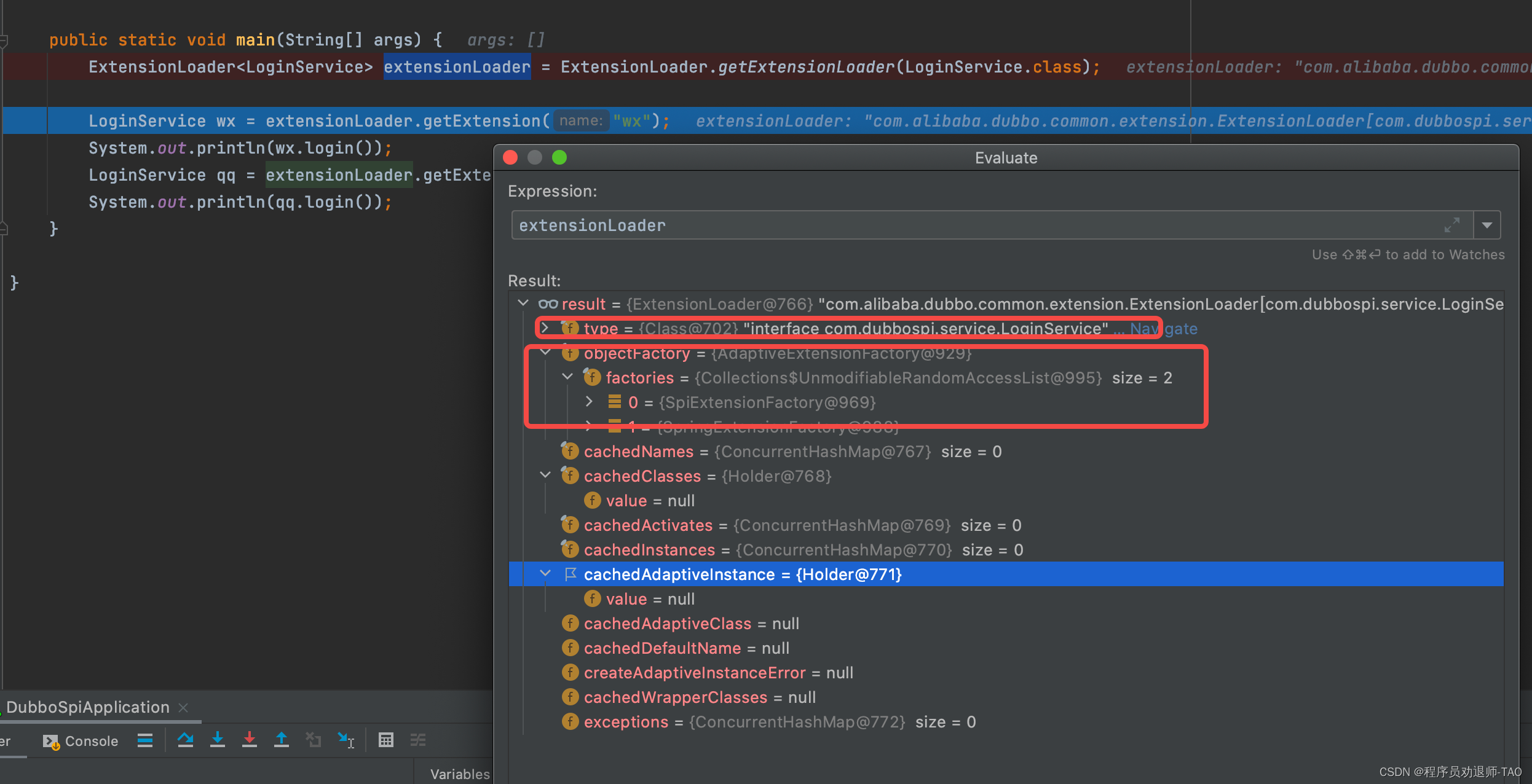Select the cachedNames row
The width and height of the screenshot is (1532, 784).
click(x=1006, y=452)
